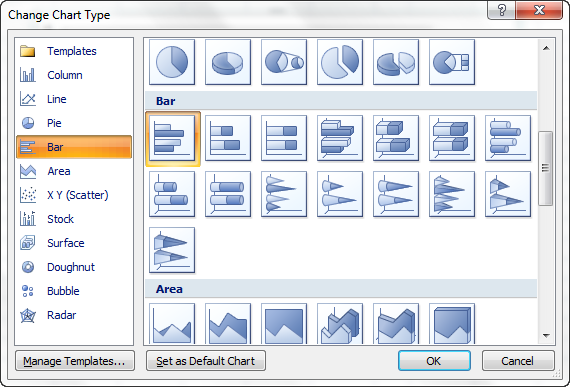Pick the Clustered Horizontal Cylinder chart icon

coord(508,138)
